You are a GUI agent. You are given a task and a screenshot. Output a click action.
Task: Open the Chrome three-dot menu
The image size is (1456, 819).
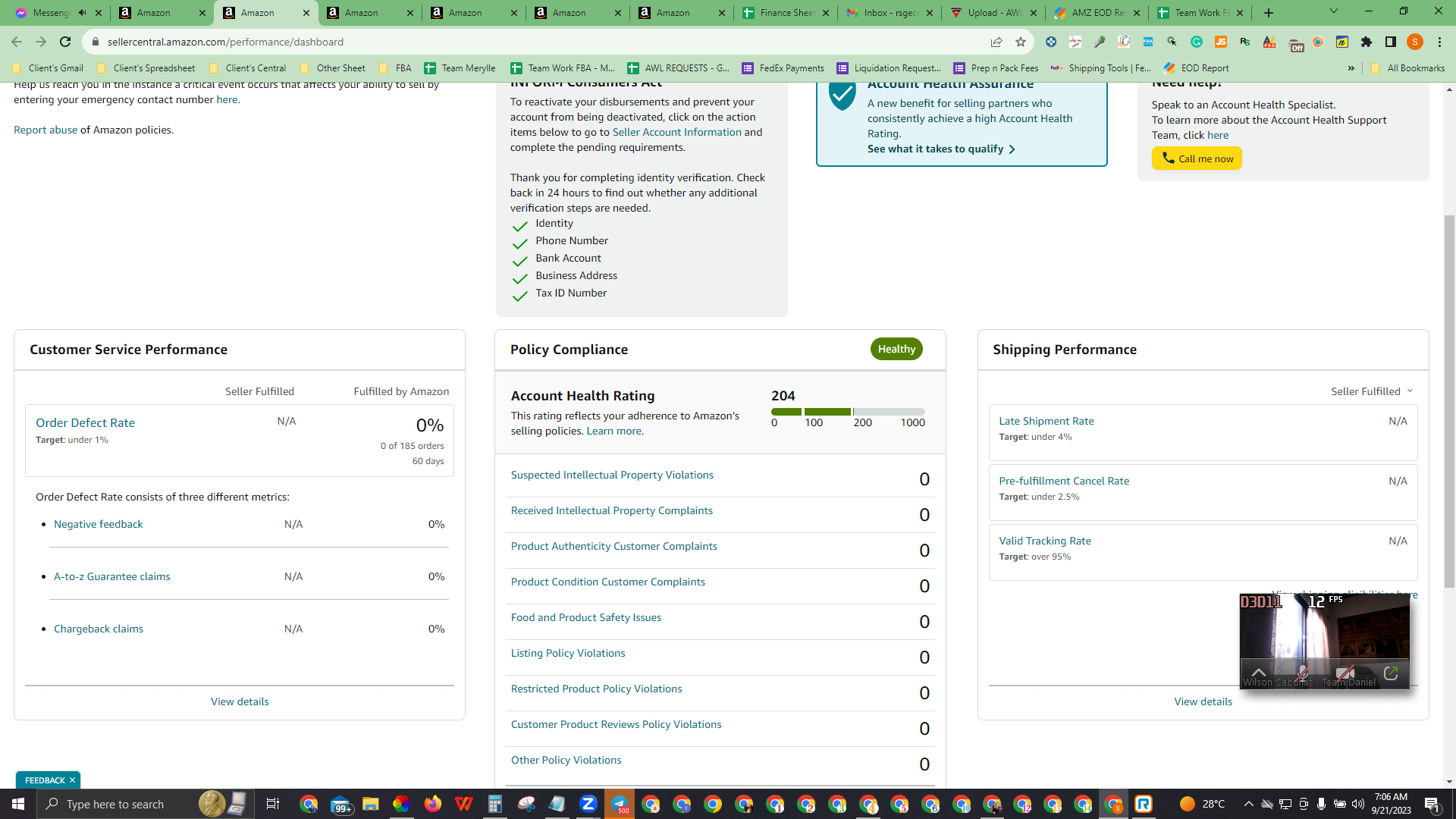(1439, 42)
